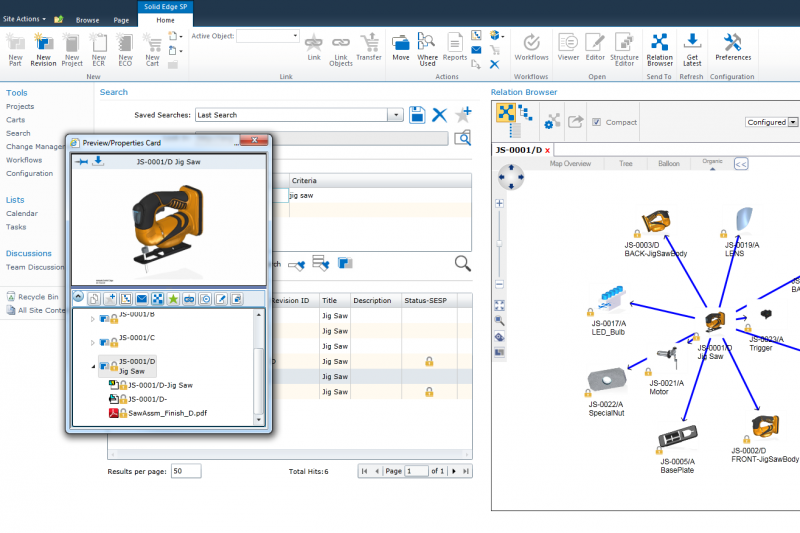
Task: Select the tree structure view icon in Relation Browser
Action: [x=525, y=112]
